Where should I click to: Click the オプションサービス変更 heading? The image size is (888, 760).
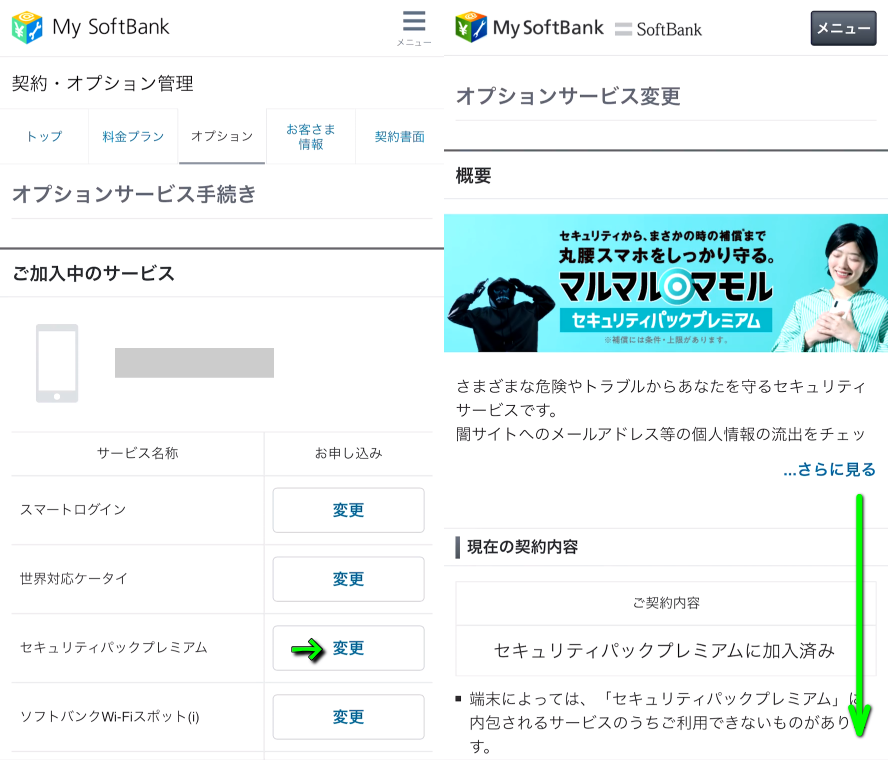[x=568, y=96]
